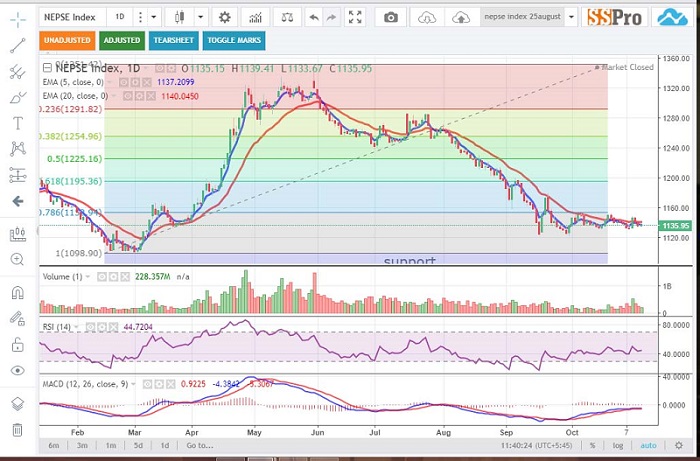This screenshot has width=700, height=461.
Task: Toggle percent scale mode
Action: [592, 445]
